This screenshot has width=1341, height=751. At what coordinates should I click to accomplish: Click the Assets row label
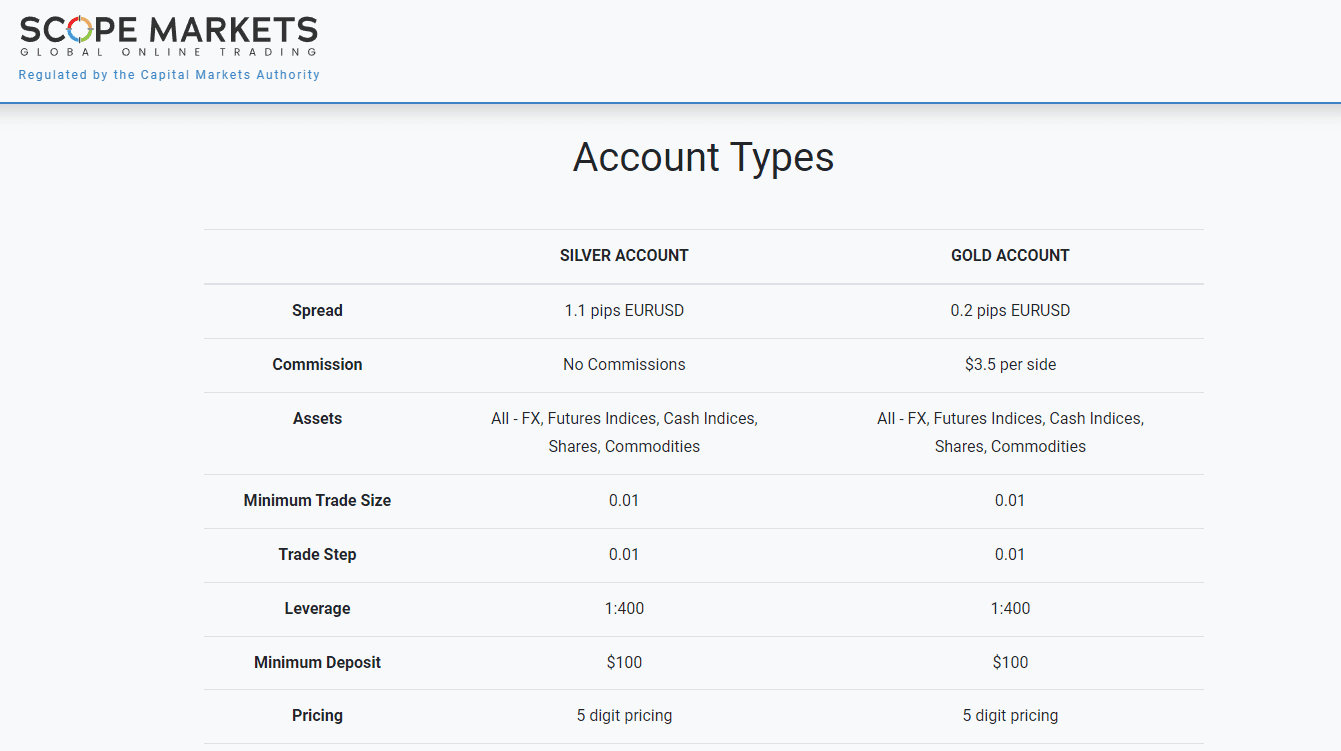317,418
